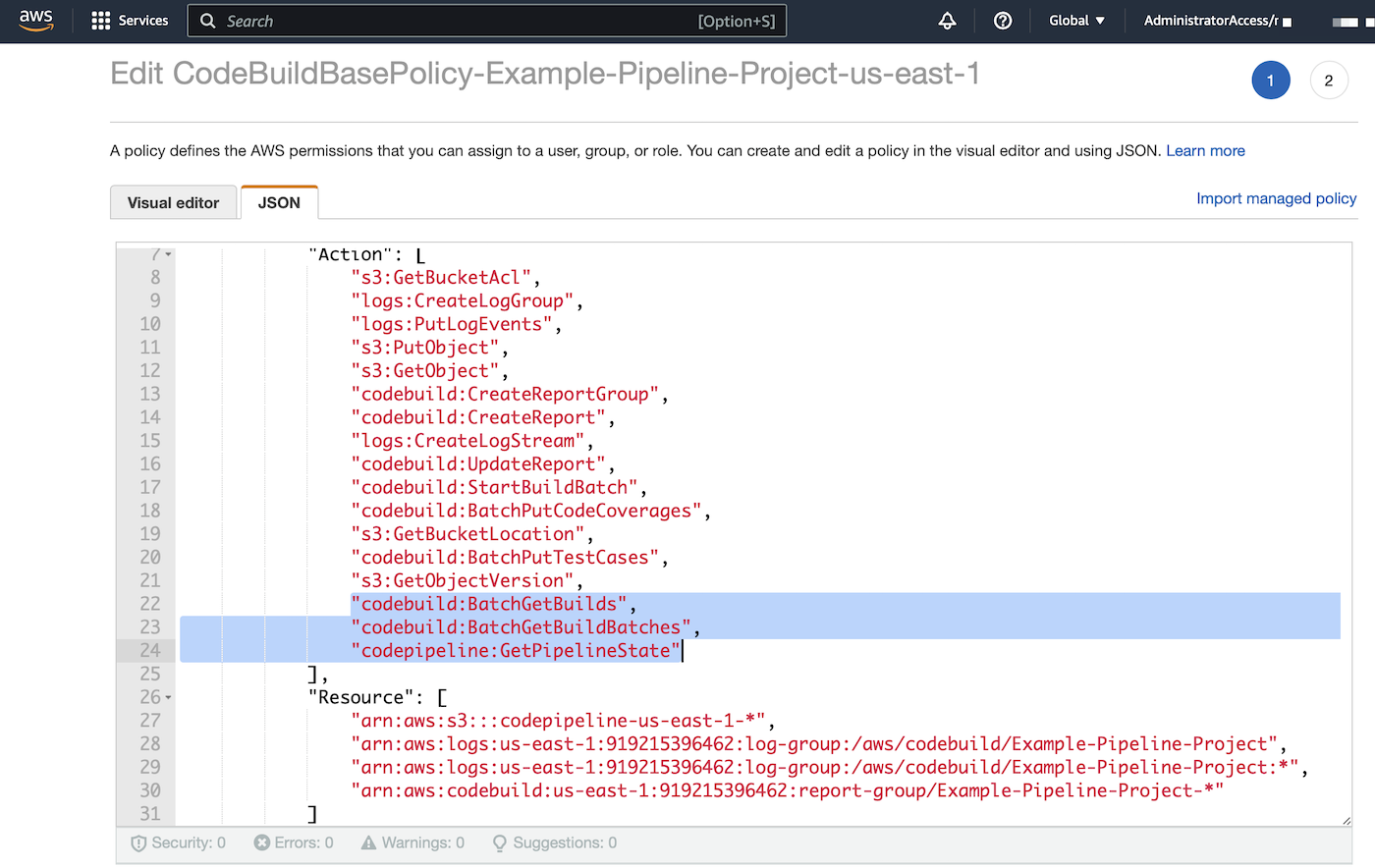Click the AWS home logo
1375x868 pixels.
tap(36, 20)
